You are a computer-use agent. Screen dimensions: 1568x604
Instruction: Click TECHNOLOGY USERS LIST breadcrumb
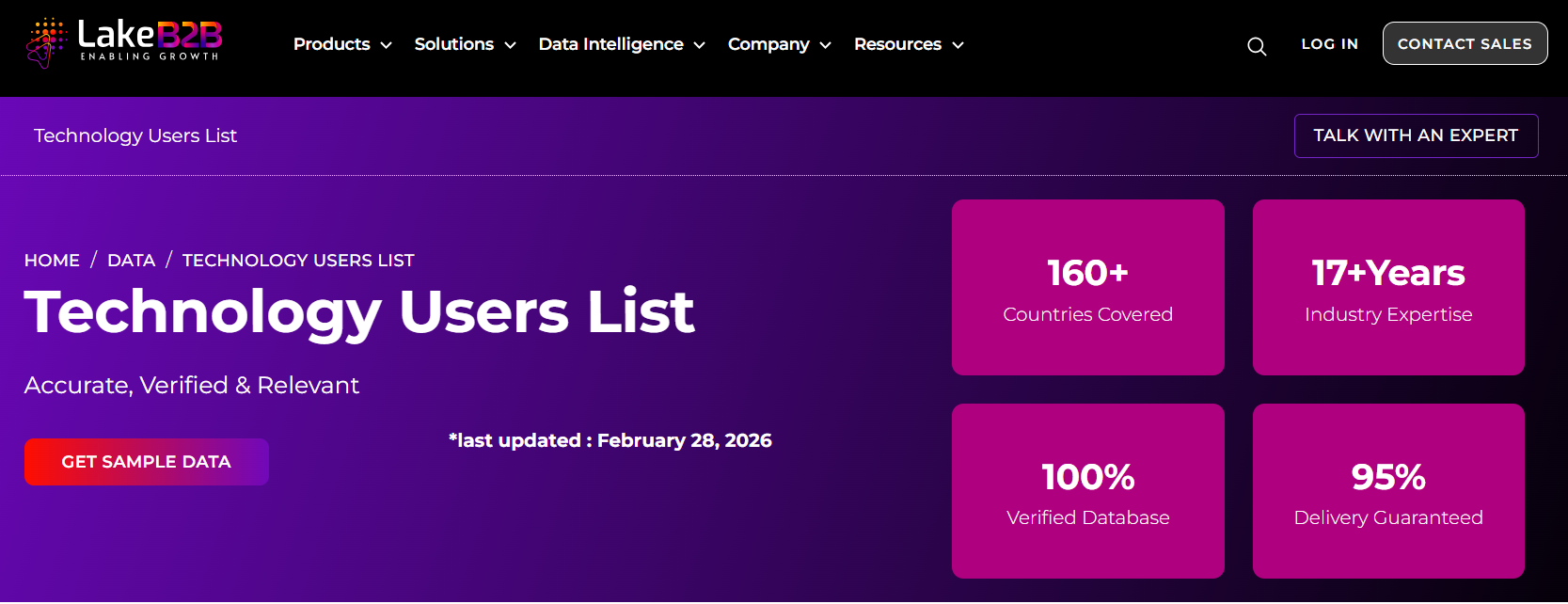(298, 261)
